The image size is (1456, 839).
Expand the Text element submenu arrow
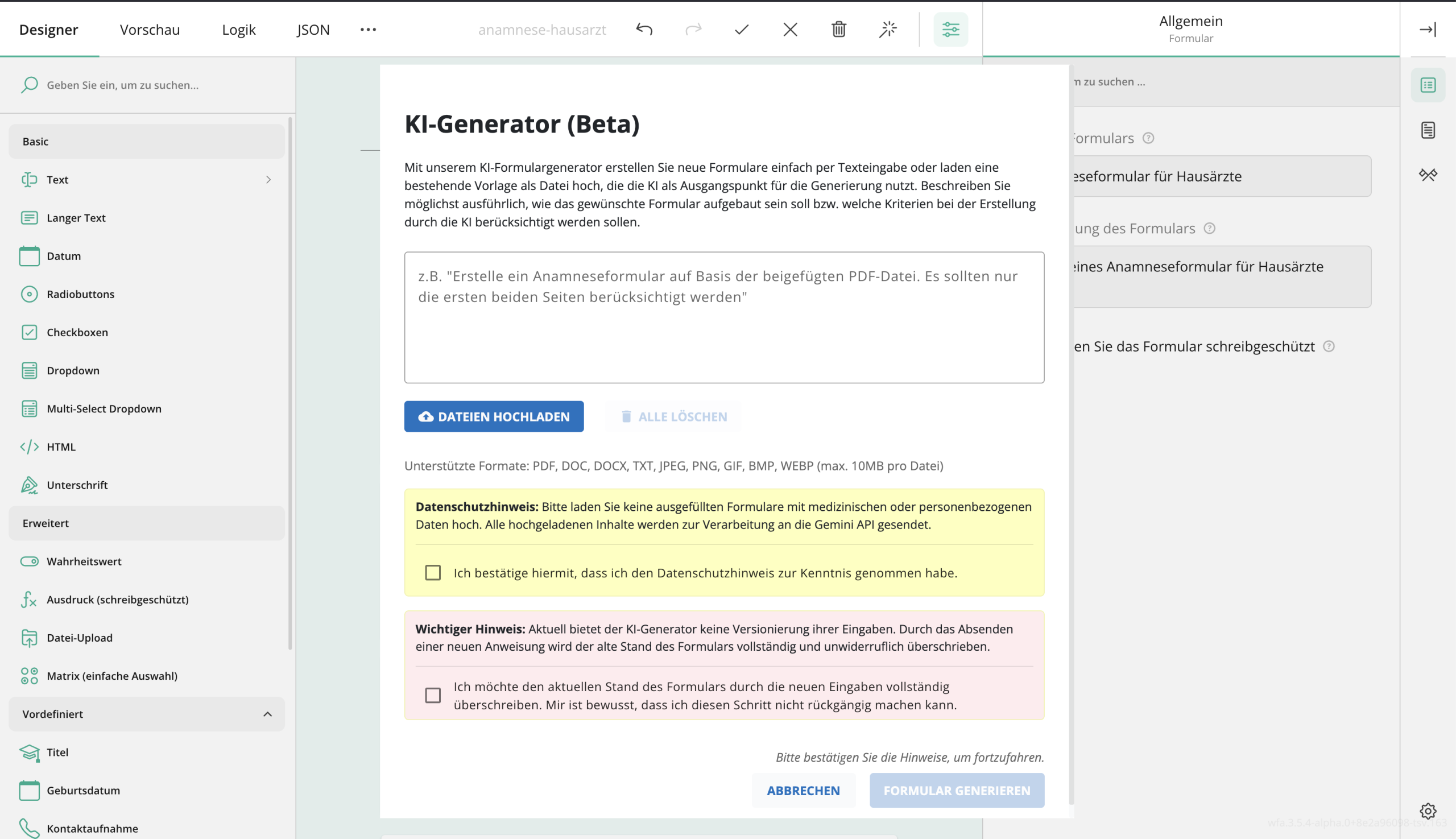point(268,180)
